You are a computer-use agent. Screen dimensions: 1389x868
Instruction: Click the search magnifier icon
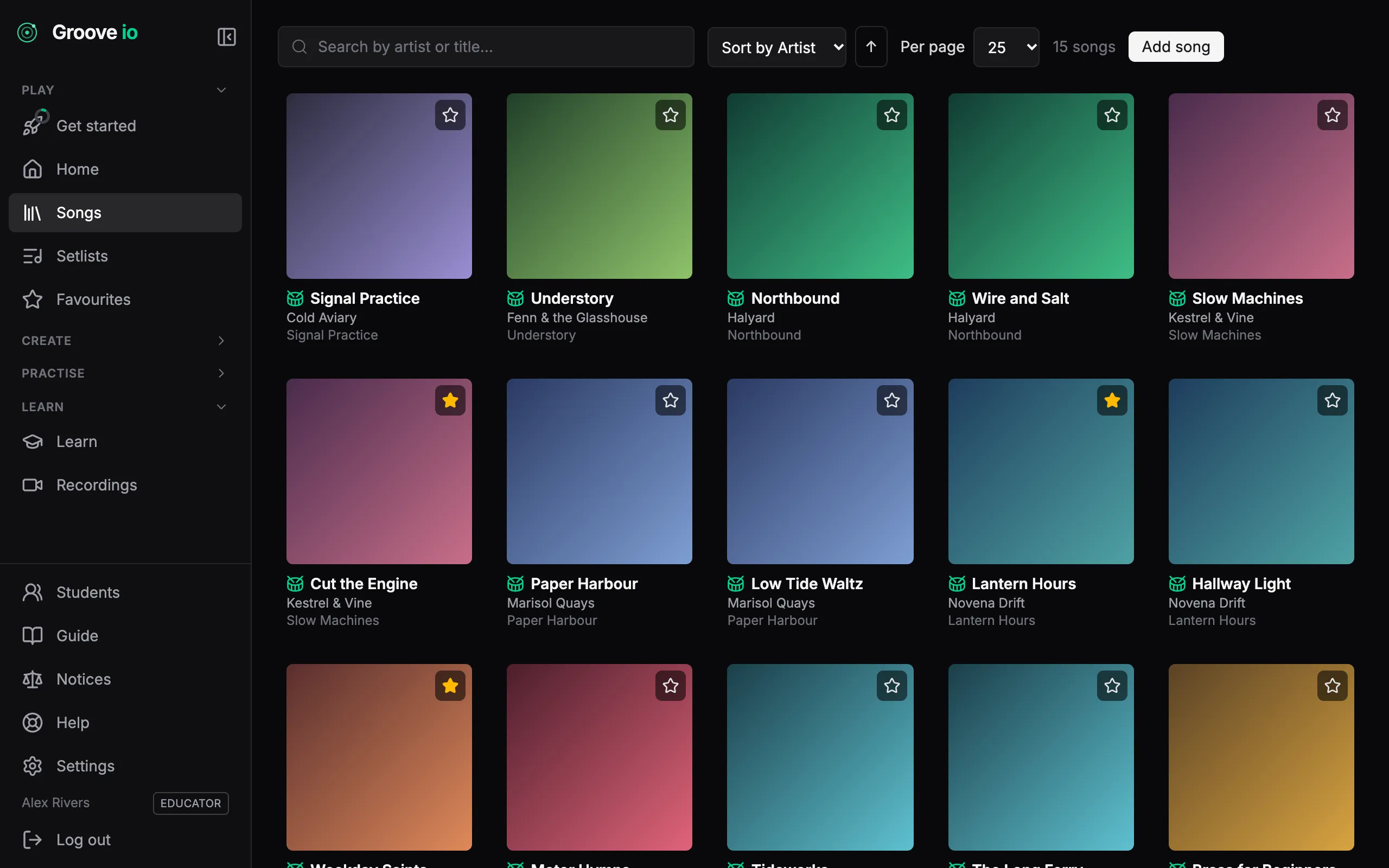(300, 47)
